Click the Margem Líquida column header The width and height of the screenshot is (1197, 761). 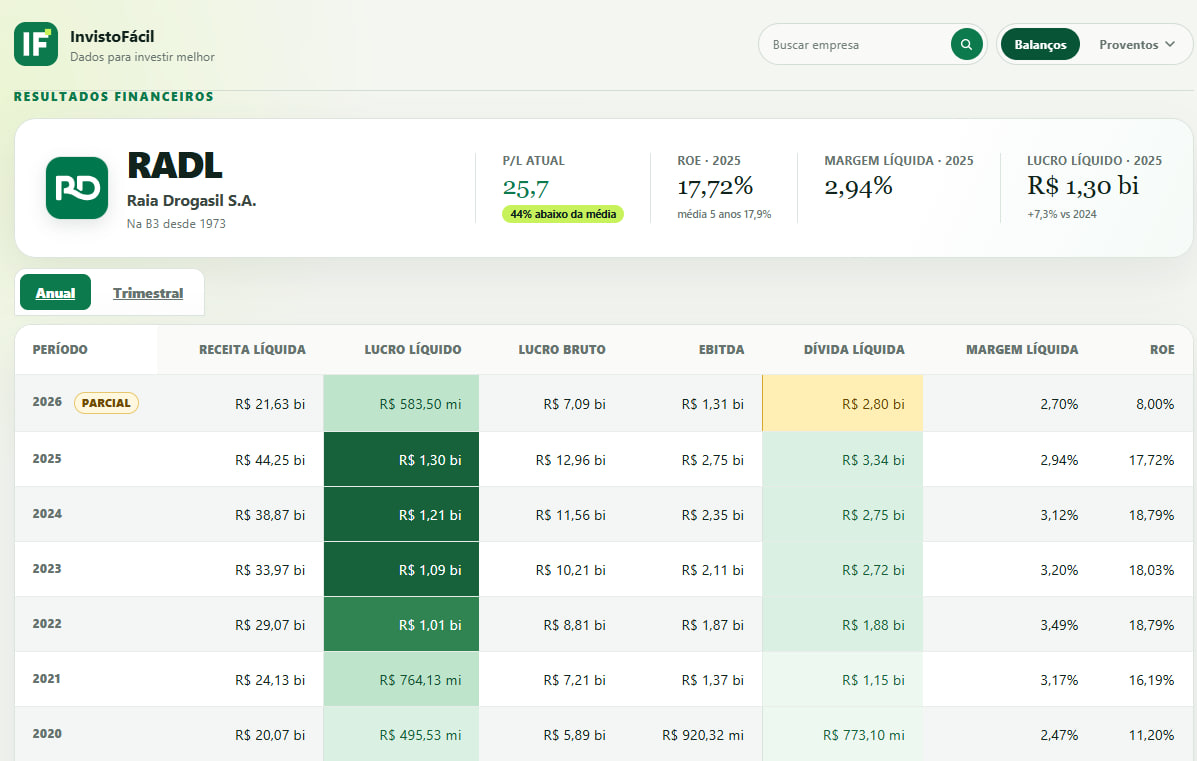click(x=1021, y=349)
